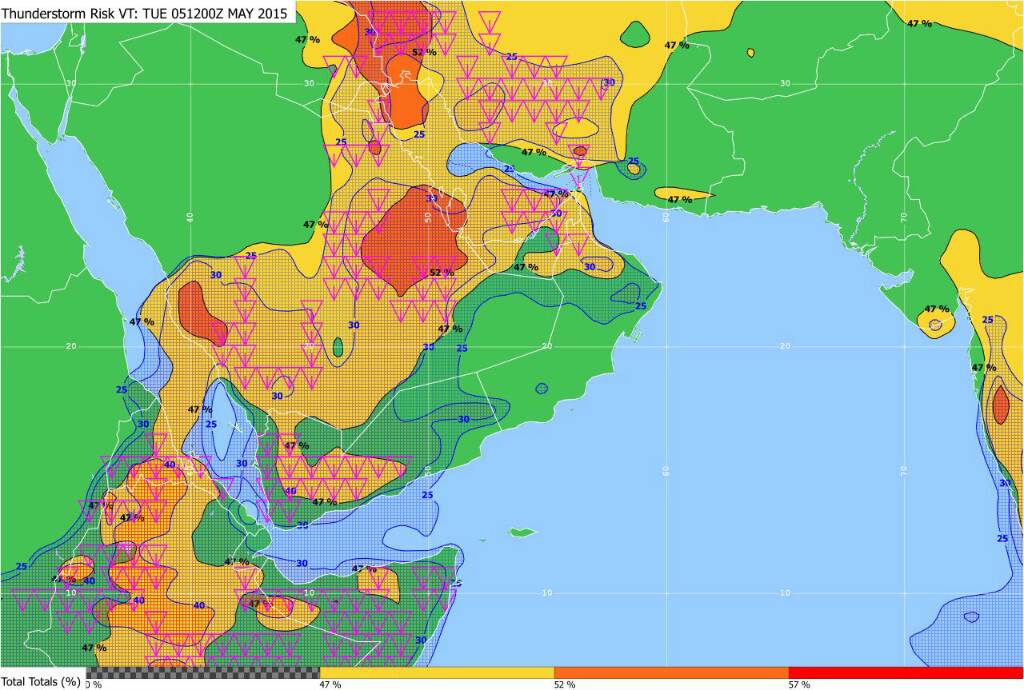The height and width of the screenshot is (690, 1024).
Task: Click the dark-orange blob near the Red Sea coast
Action: pos(204,315)
